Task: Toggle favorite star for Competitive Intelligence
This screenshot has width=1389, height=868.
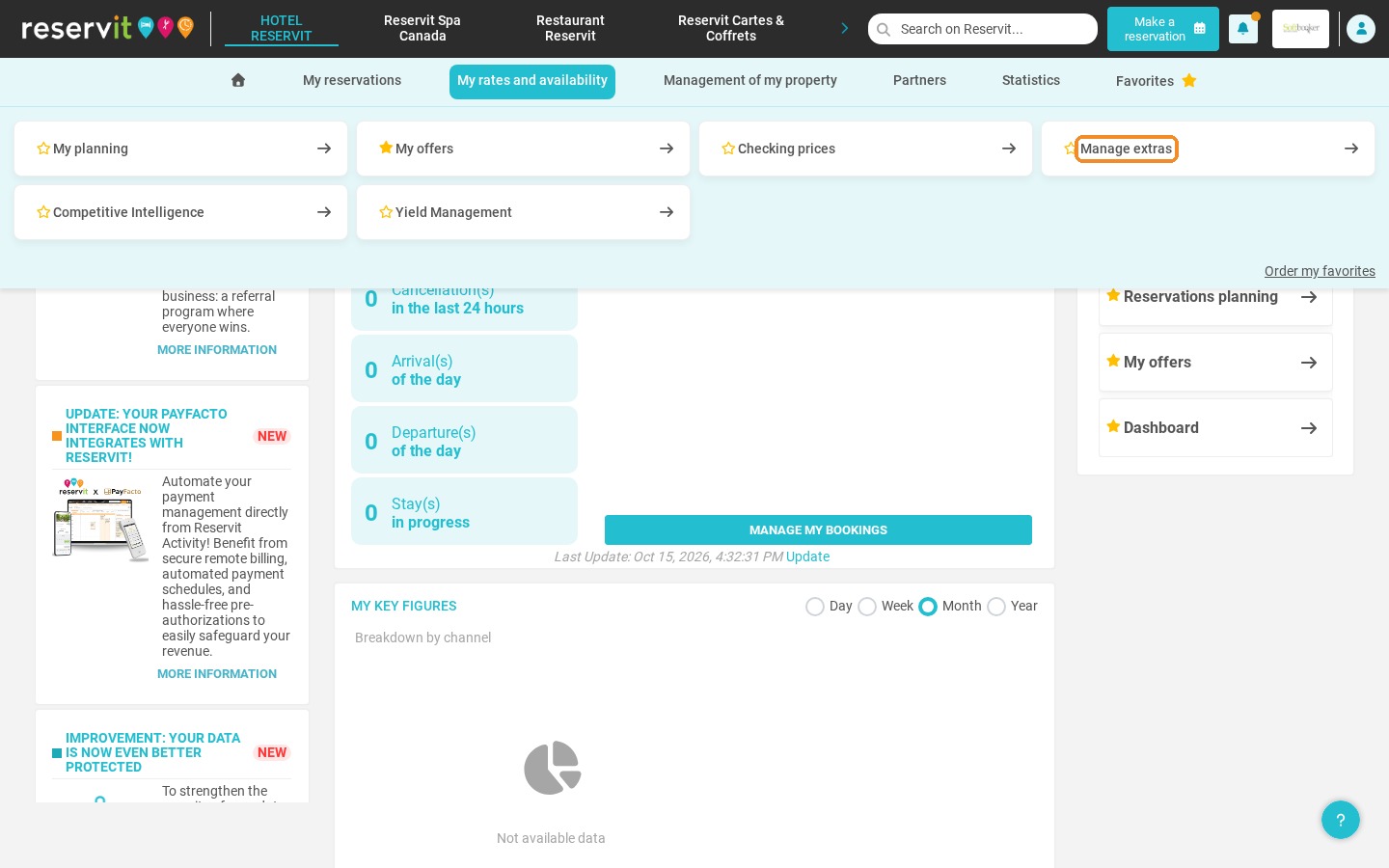Action: [x=43, y=212]
